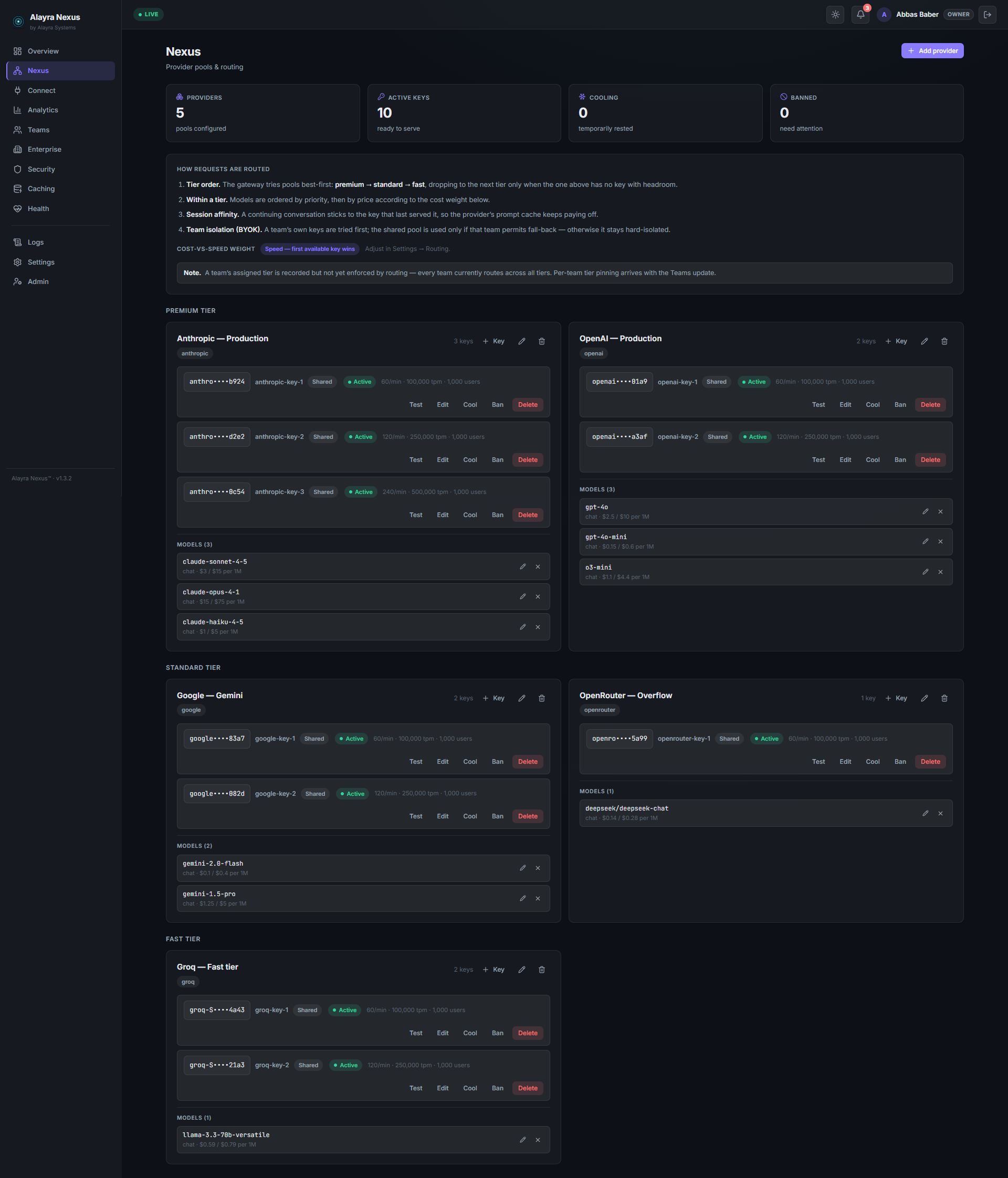Ban the google-key-2 key
This screenshot has width=1008, height=1178.
(x=498, y=816)
